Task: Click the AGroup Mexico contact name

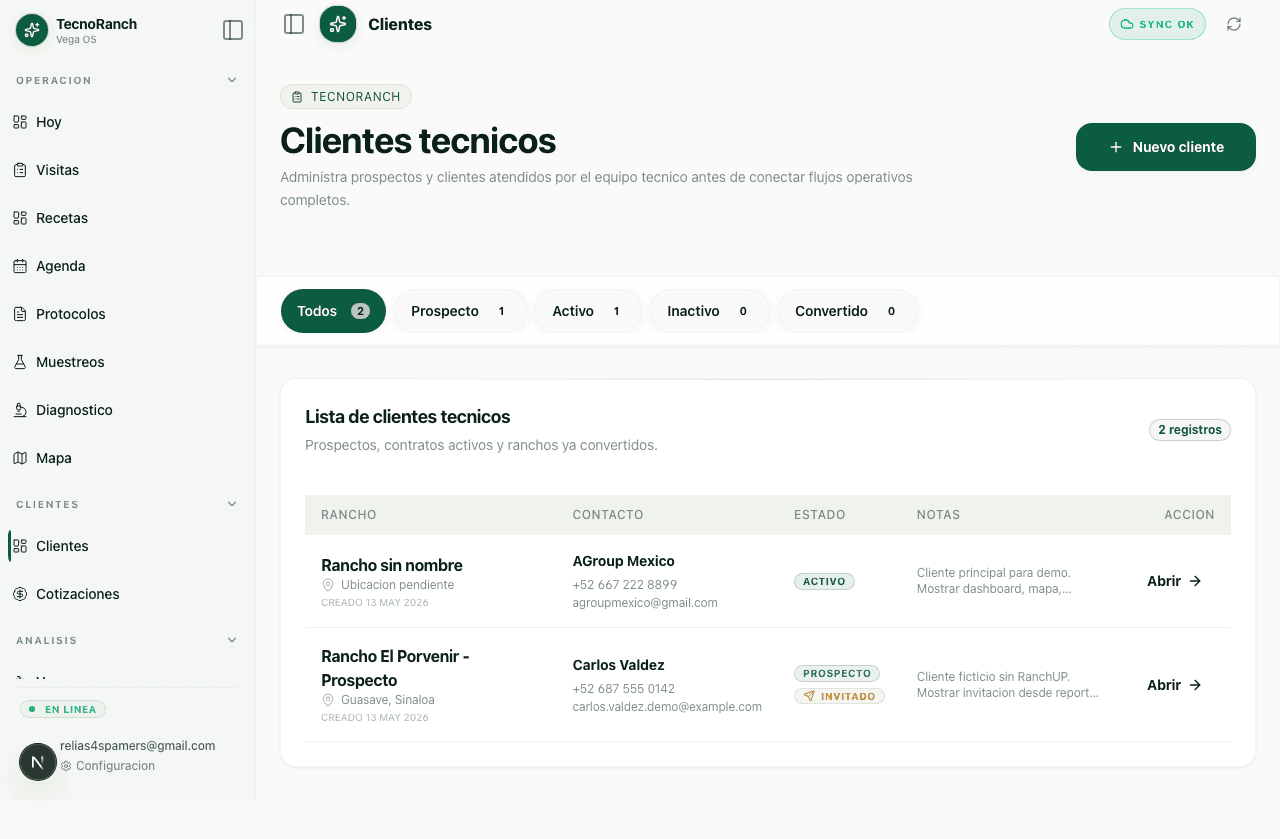Action: [x=624, y=561]
